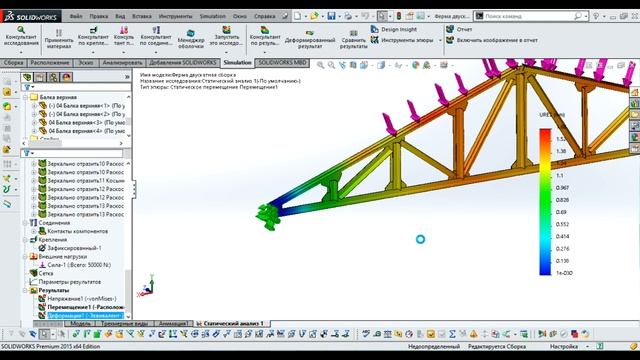The width and height of the screenshot is (640, 360).
Task: Open the Simulation menu
Action: pos(212,16)
